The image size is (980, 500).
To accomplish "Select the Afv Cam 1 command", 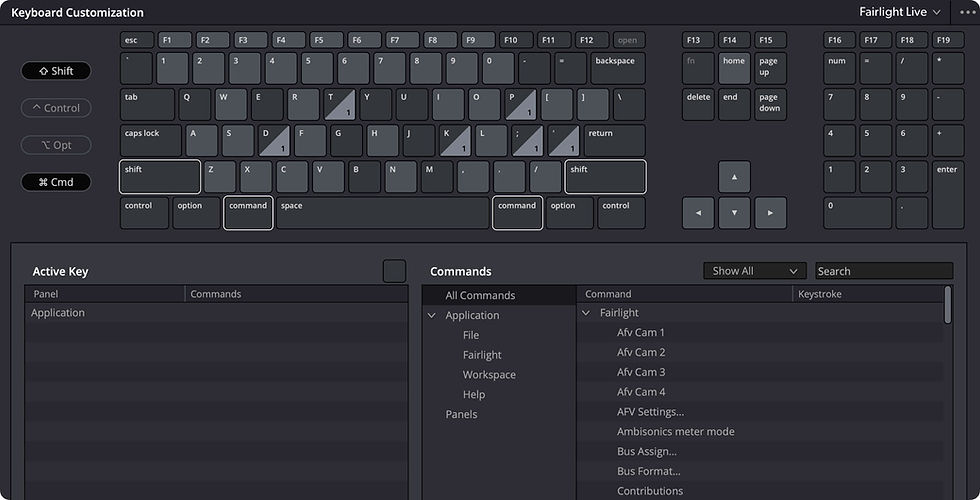I will [641, 332].
